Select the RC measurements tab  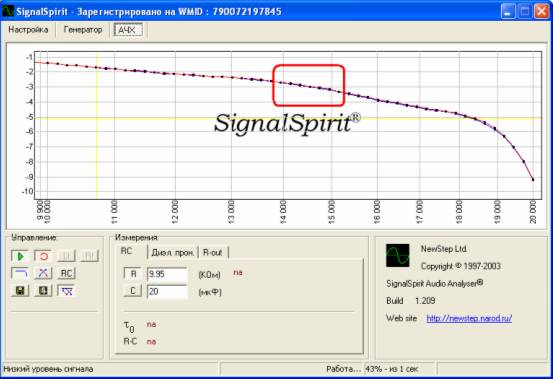[x=127, y=251]
